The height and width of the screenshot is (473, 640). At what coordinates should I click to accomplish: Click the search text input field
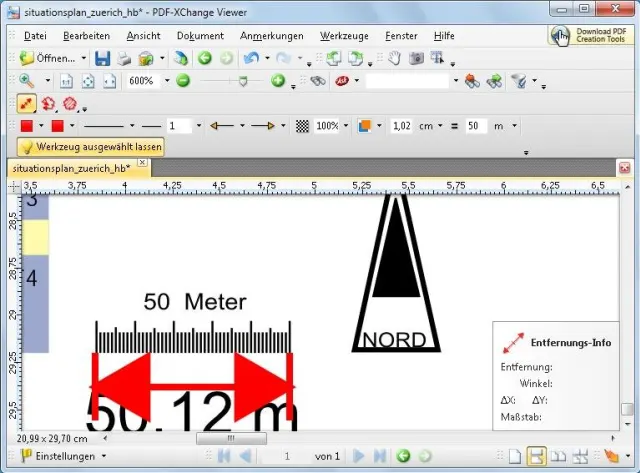tap(407, 81)
